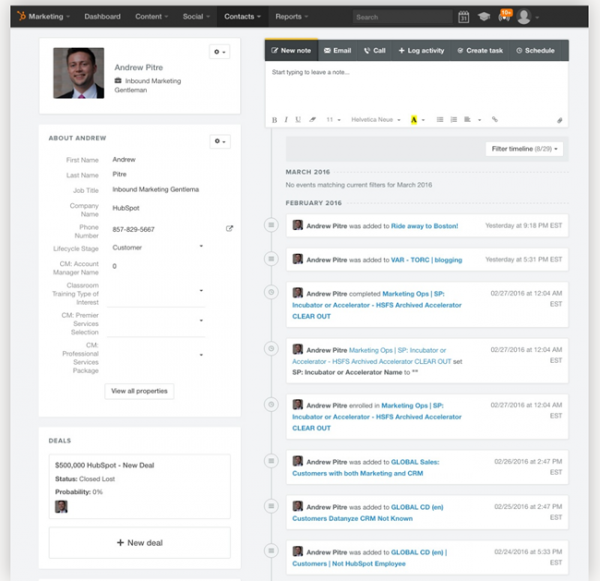Screen dimensions: 600x581
Task: Open Ride away to Boston! link
Action: (x=424, y=226)
